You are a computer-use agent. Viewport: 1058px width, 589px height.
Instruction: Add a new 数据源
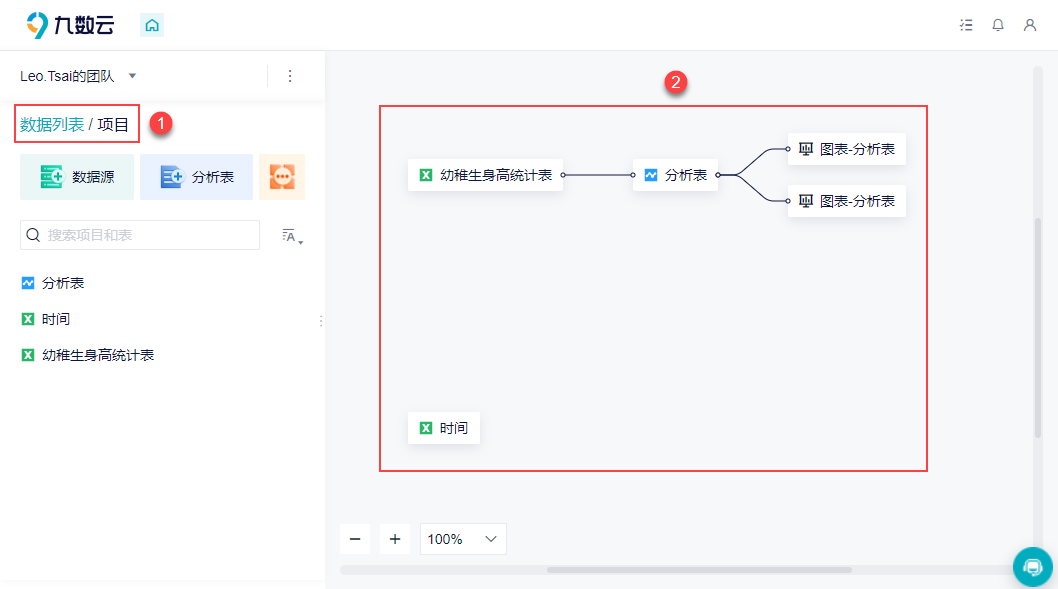click(77, 177)
